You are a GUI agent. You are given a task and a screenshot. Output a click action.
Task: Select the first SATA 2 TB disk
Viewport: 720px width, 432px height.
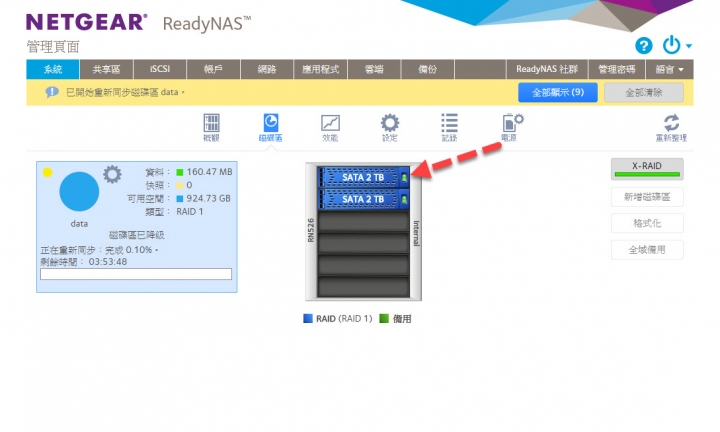click(363, 177)
